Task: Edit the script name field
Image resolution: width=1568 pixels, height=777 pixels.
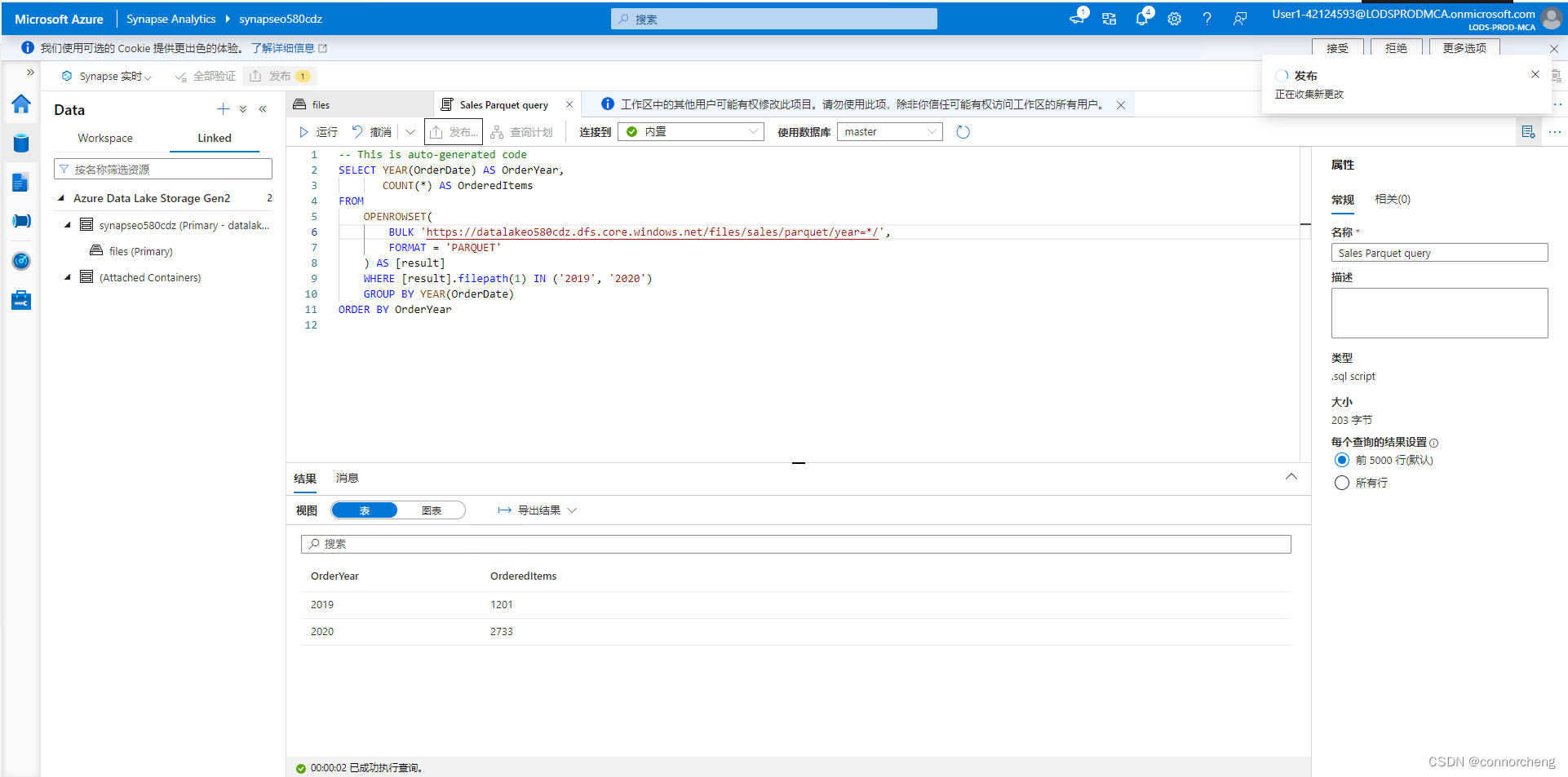Action: [1439, 253]
